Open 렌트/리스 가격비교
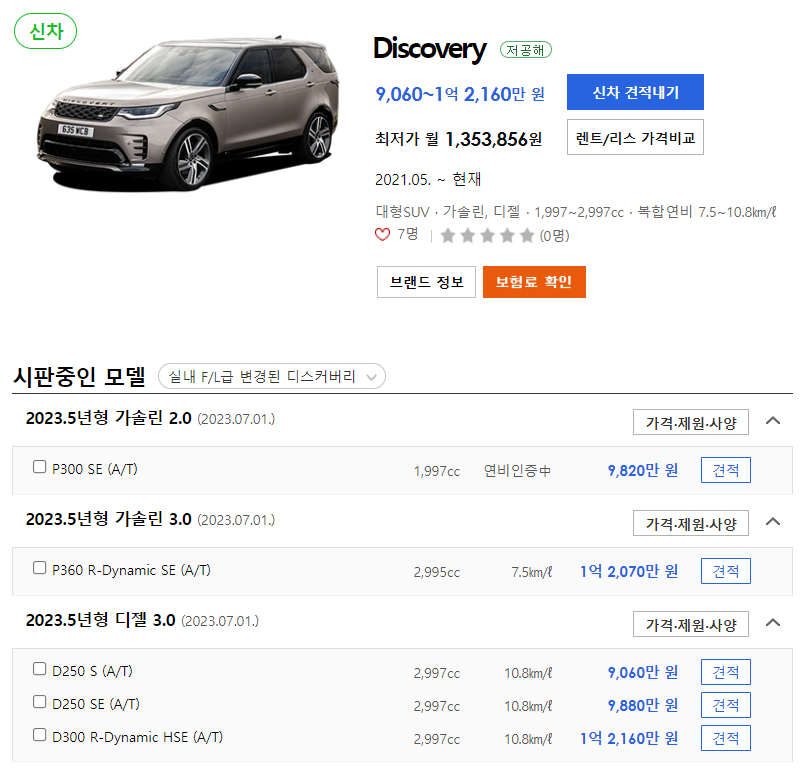Image resolution: width=804 pixels, height=772 pixels. click(x=635, y=137)
